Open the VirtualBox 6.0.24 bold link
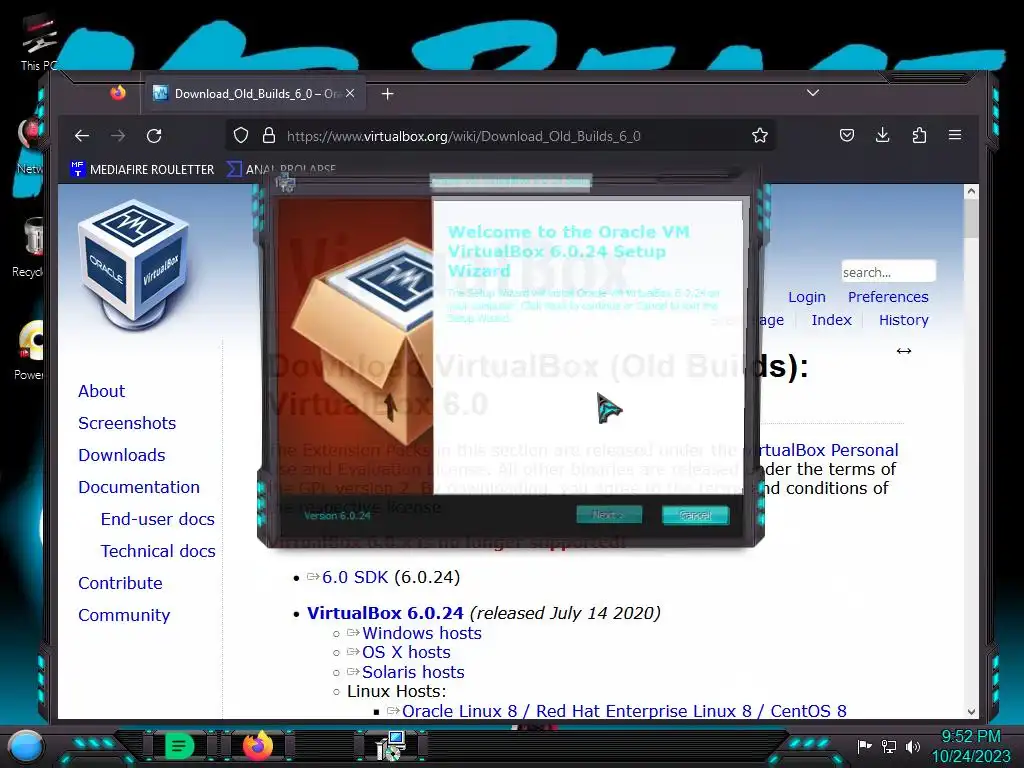Screen dimensions: 1024x768 (x=385, y=613)
